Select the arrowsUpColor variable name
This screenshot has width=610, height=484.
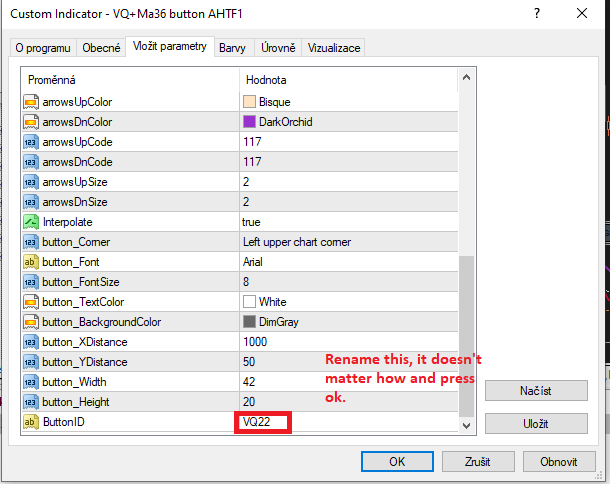[77, 102]
